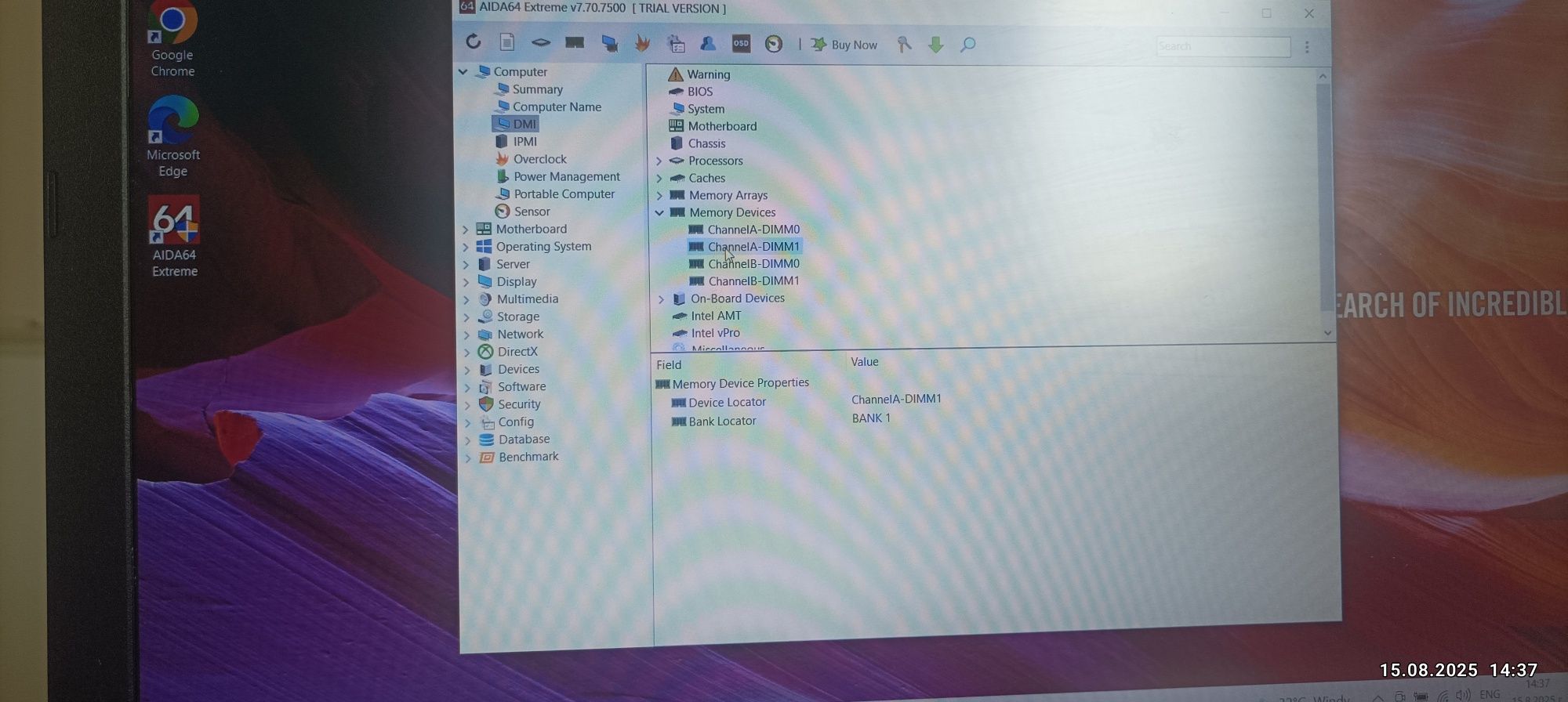Click the checklist manager toolbar icon
Viewport: 1568px width, 702px height.
[x=676, y=44]
